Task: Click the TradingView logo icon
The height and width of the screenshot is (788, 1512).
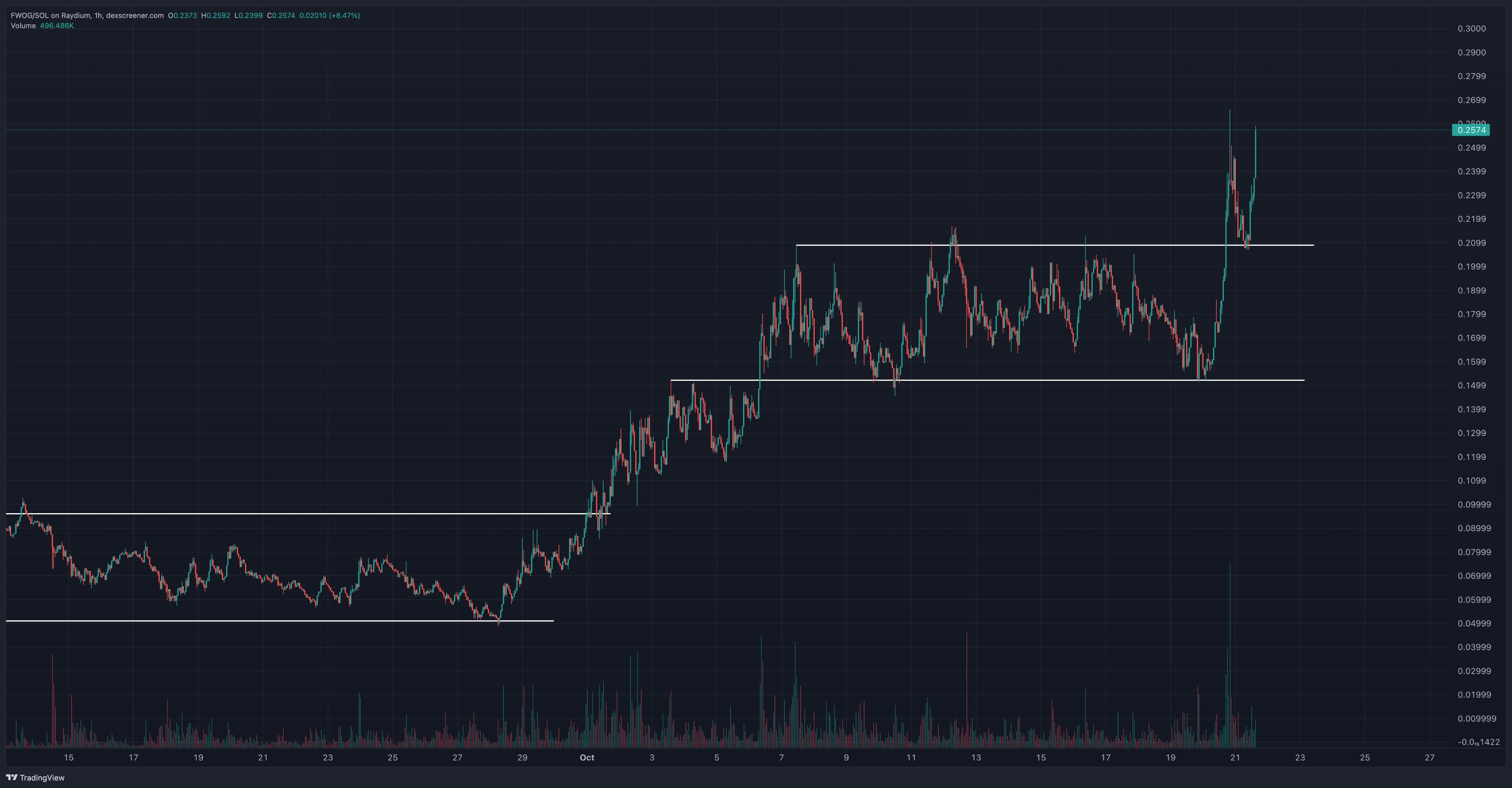Action: click(11, 777)
